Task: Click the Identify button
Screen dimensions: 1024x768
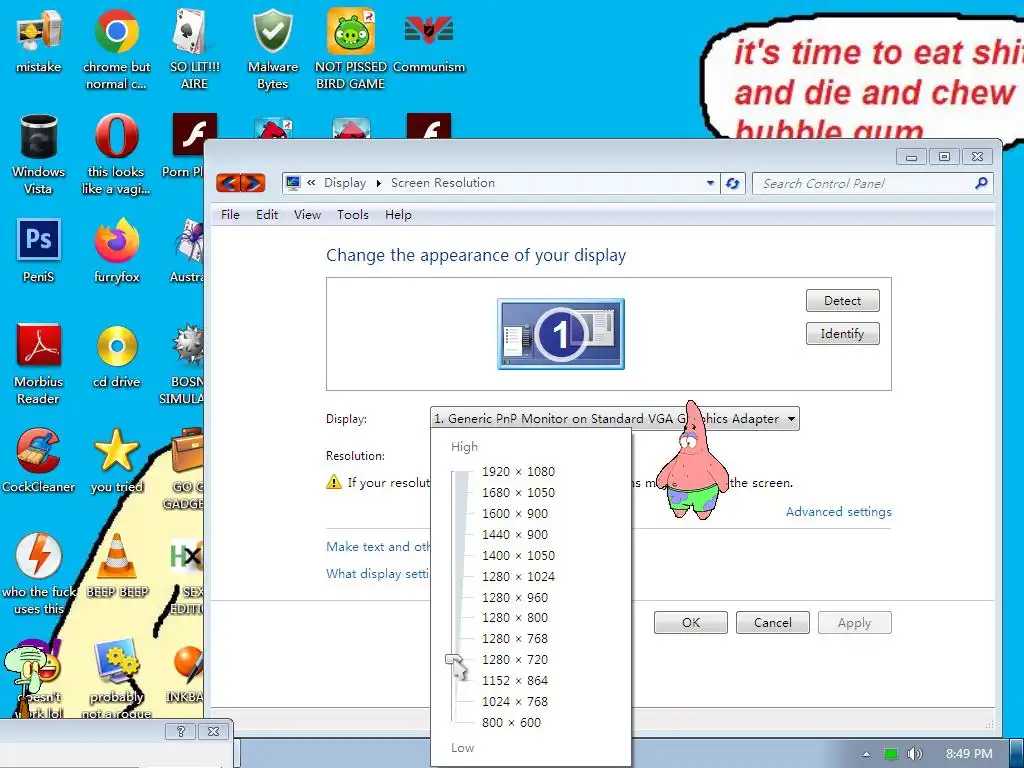Action: (x=842, y=334)
